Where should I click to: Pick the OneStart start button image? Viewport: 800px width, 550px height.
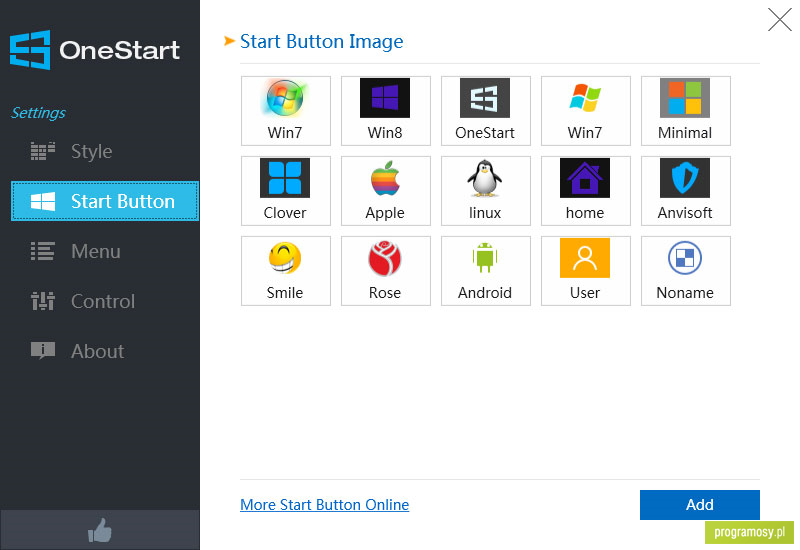click(486, 111)
